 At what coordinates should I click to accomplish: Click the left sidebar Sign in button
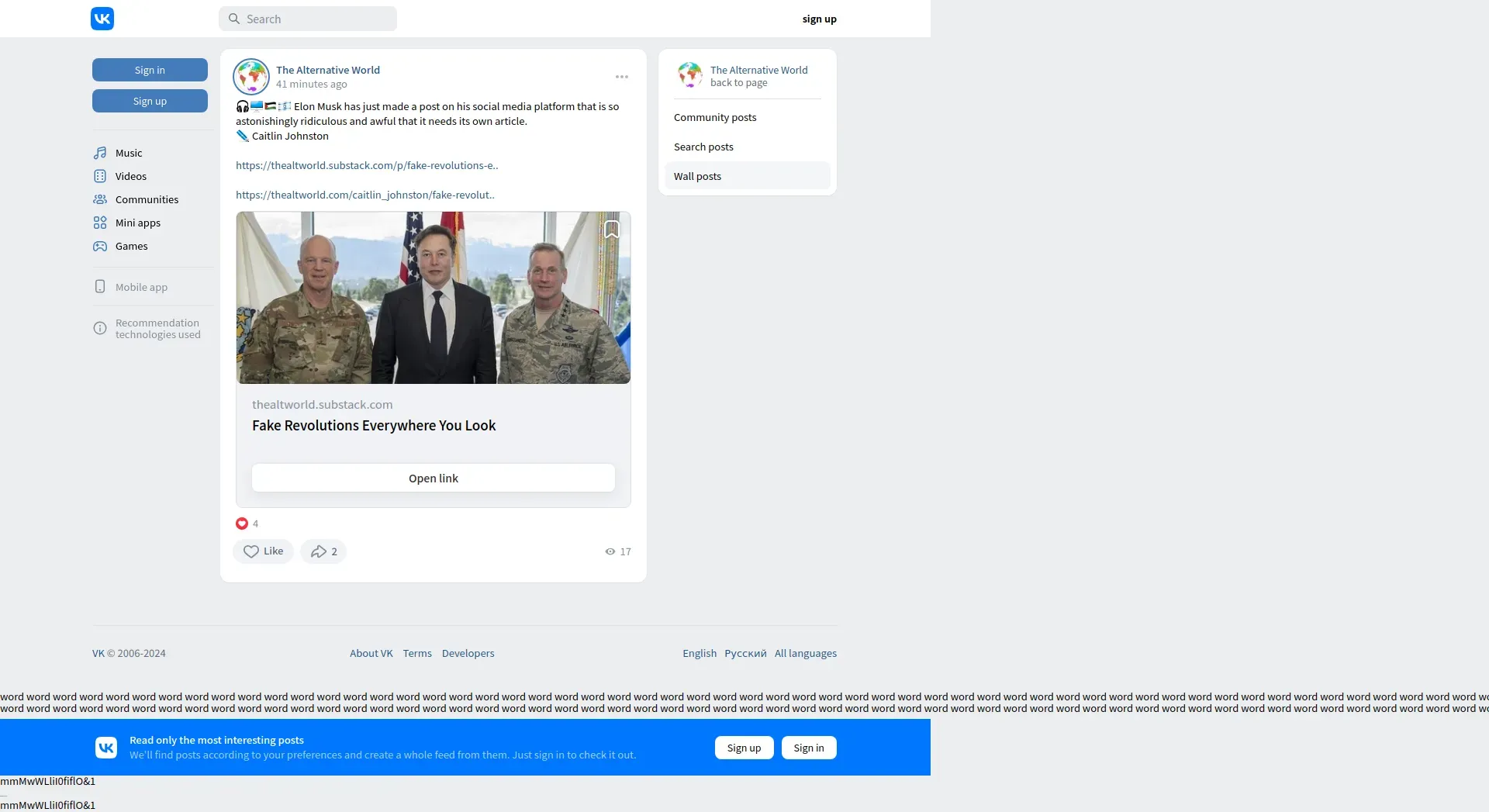click(150, 70)
